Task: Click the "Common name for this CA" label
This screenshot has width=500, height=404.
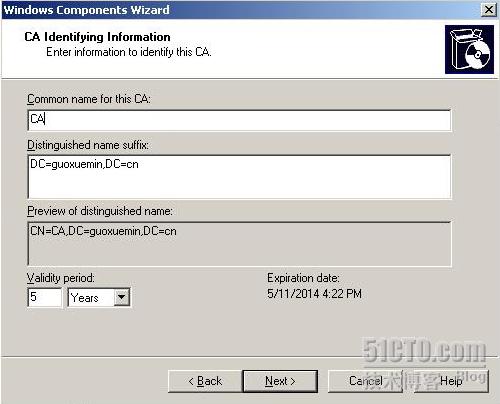Action: click(89, 99)
